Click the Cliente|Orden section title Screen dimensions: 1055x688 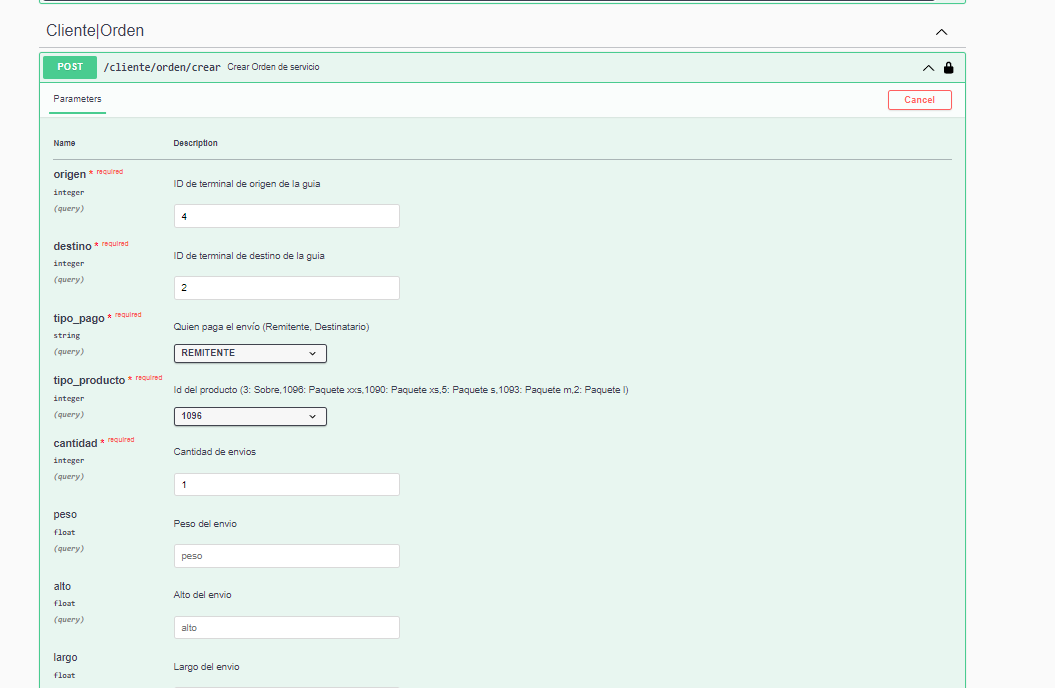click(95, 31)
